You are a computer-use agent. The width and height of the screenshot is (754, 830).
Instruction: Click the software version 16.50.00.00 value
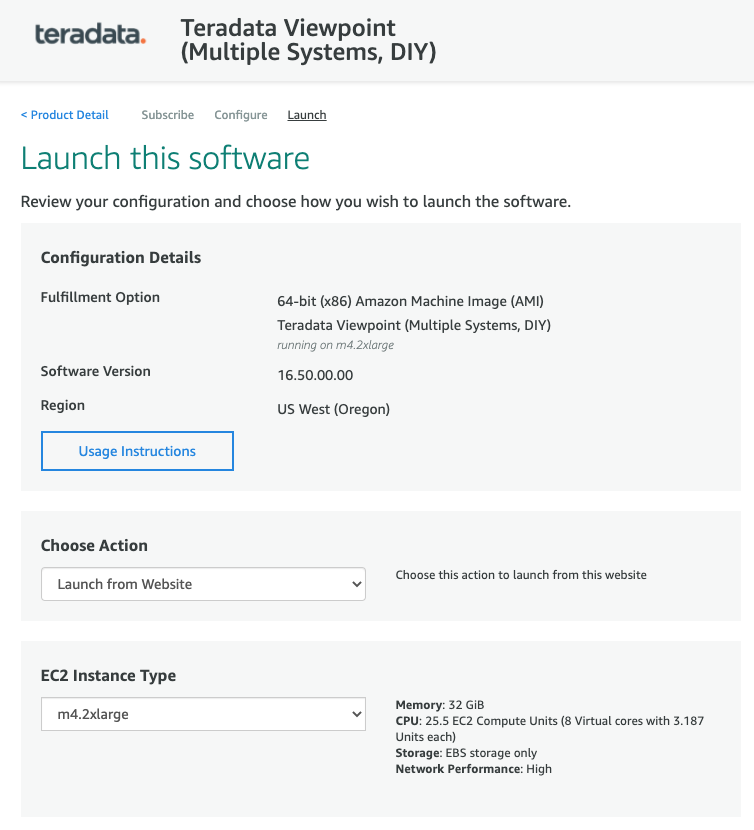[x=315, y=375]
